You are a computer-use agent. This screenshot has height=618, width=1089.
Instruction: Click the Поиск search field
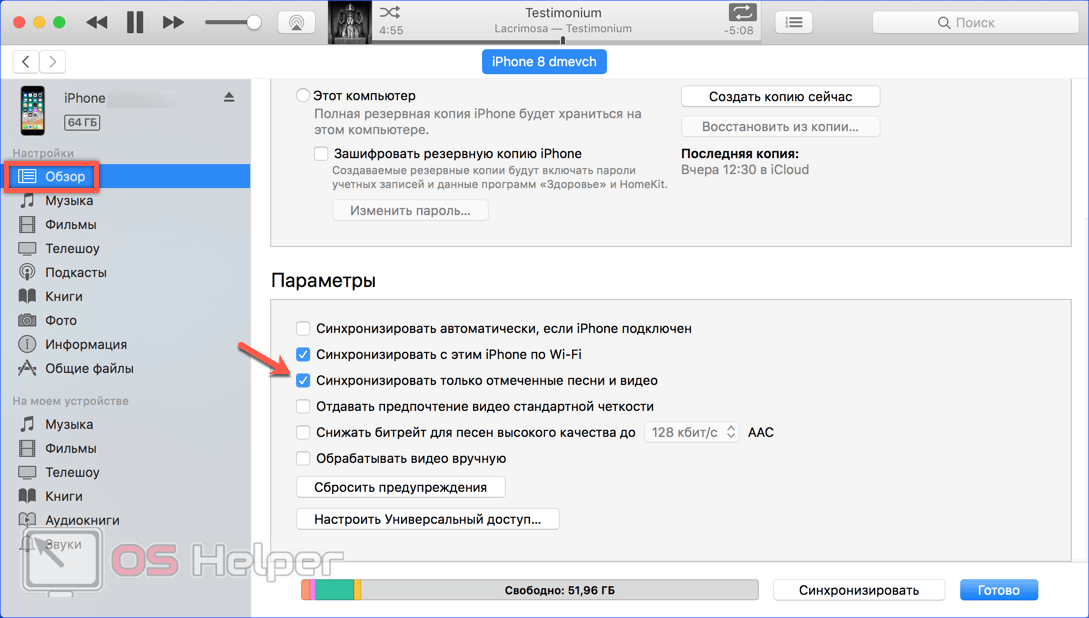click(x=974, y=22)
